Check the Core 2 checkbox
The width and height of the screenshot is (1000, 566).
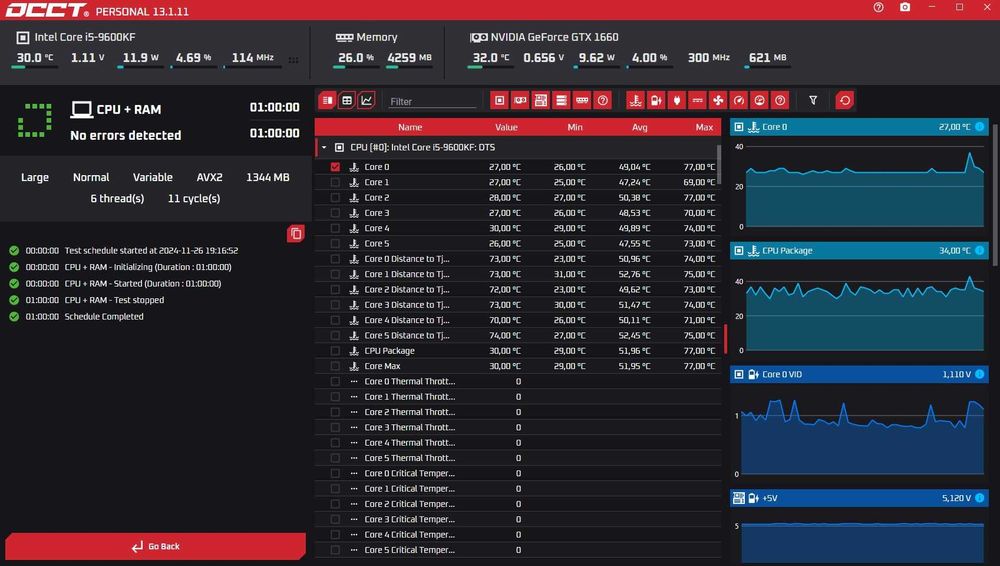335,197
